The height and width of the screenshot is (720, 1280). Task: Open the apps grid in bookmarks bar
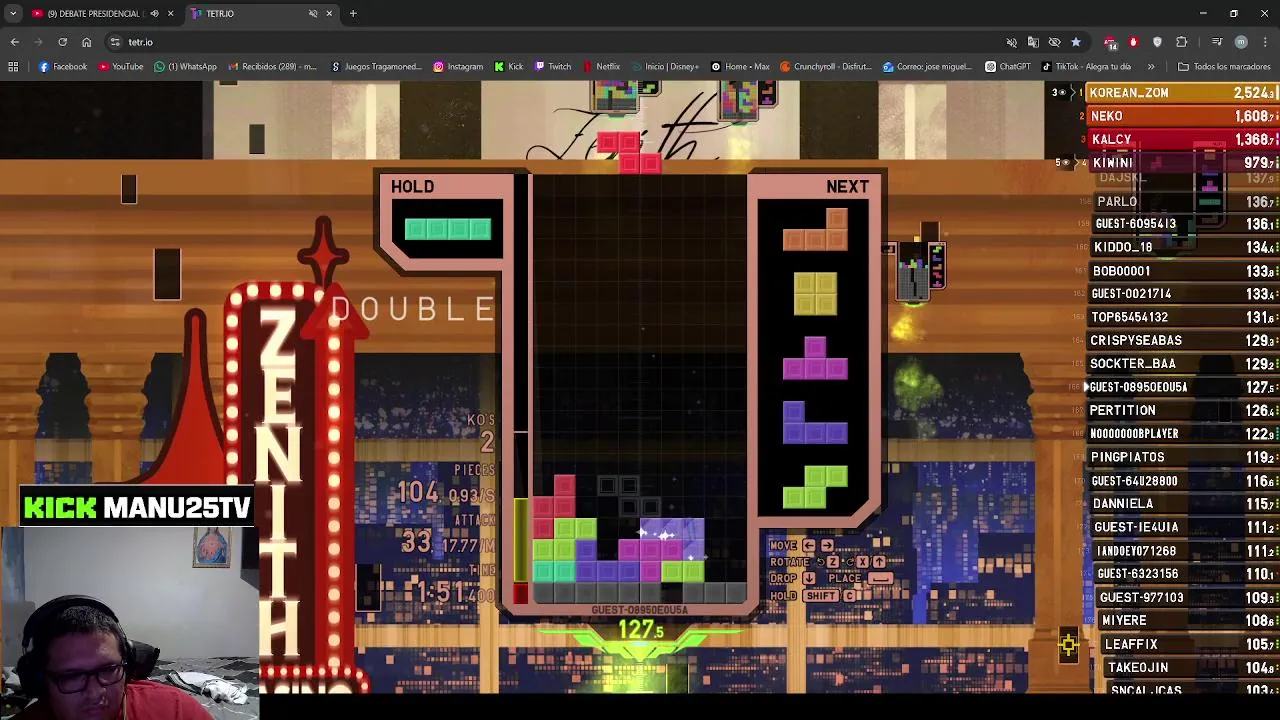pyautogui.click(x=13, y=67)
